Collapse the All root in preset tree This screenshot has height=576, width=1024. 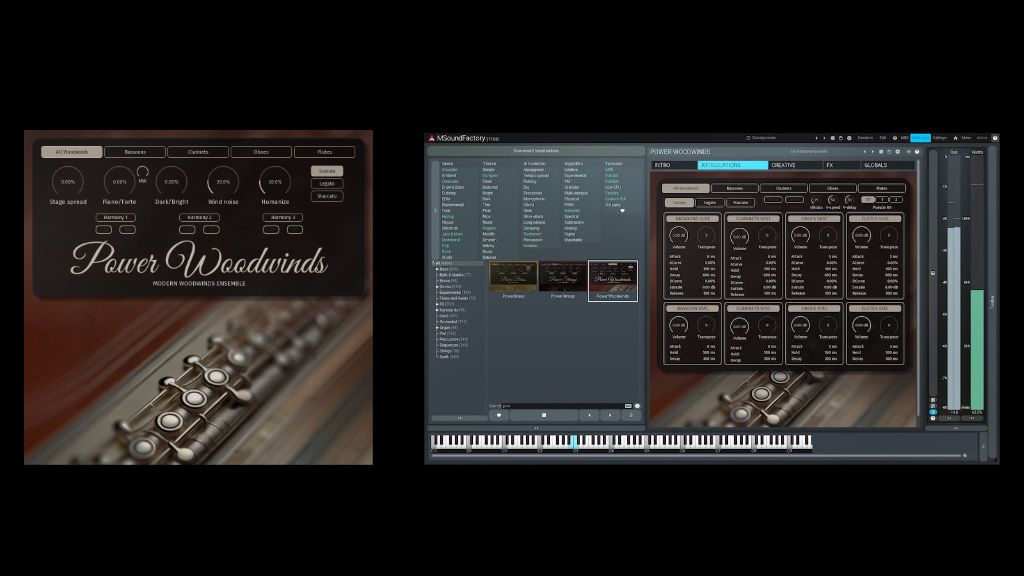point(434,263)
